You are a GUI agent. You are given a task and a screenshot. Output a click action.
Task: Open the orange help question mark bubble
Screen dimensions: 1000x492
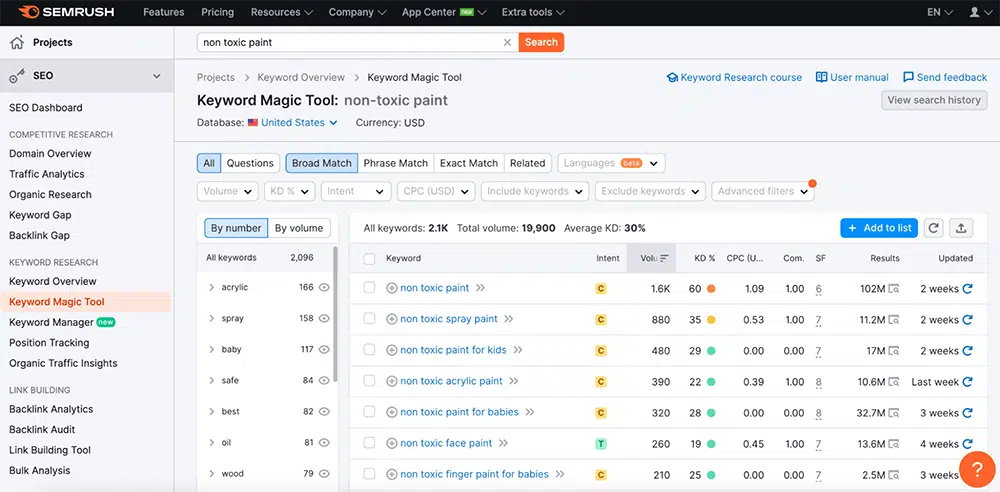click(x=975, y=469)
